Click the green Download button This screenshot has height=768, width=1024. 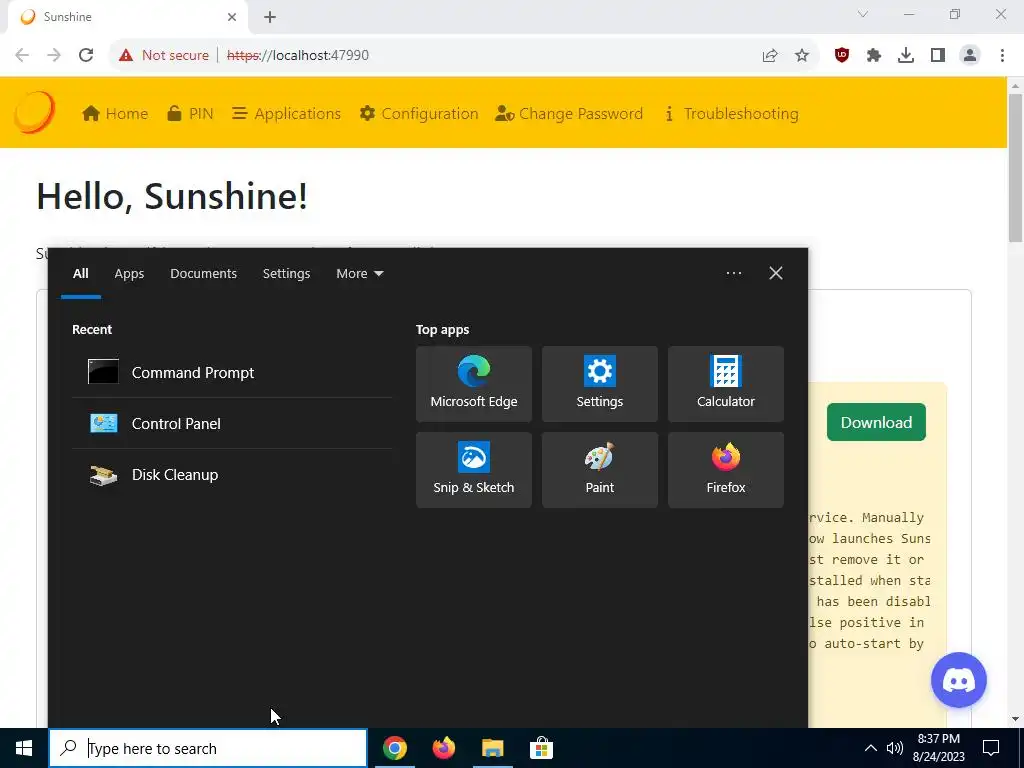[x=876, y=423]
